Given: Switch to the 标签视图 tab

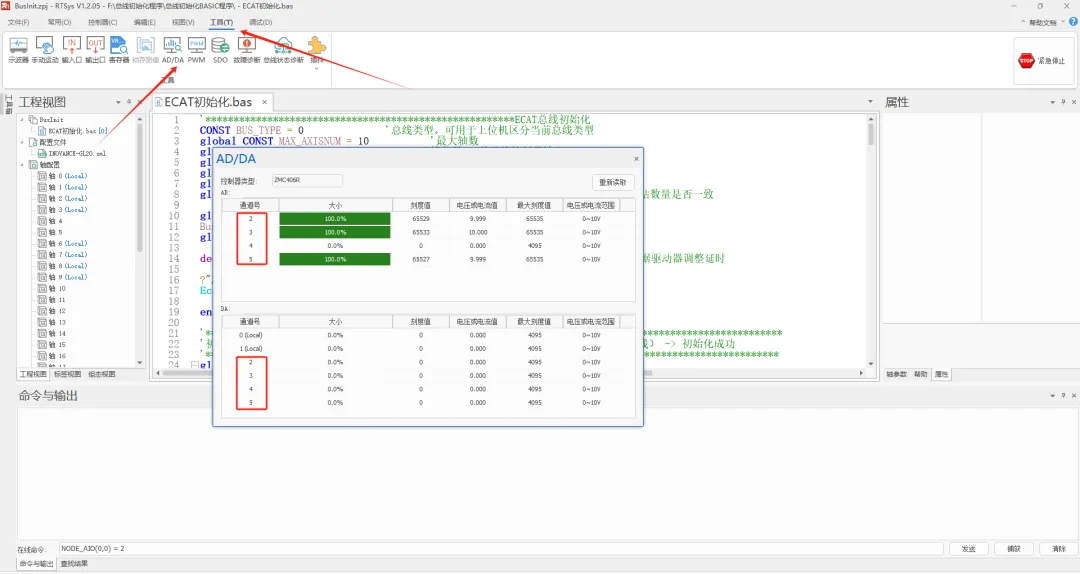Looking at the screenshot, I should coord(68,374).
